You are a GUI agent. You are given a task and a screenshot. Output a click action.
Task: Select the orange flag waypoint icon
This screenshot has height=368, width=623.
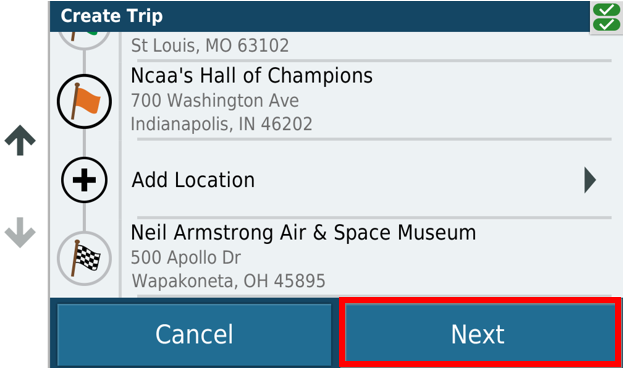tap(84, 101)
